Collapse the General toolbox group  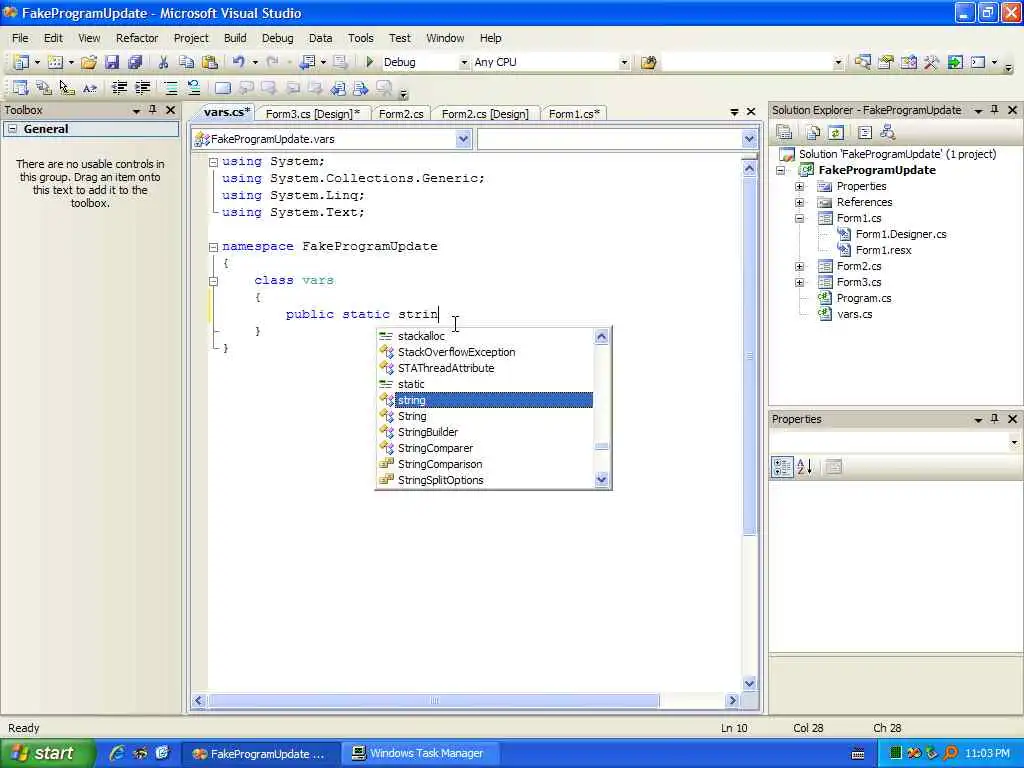coord(12,129)
